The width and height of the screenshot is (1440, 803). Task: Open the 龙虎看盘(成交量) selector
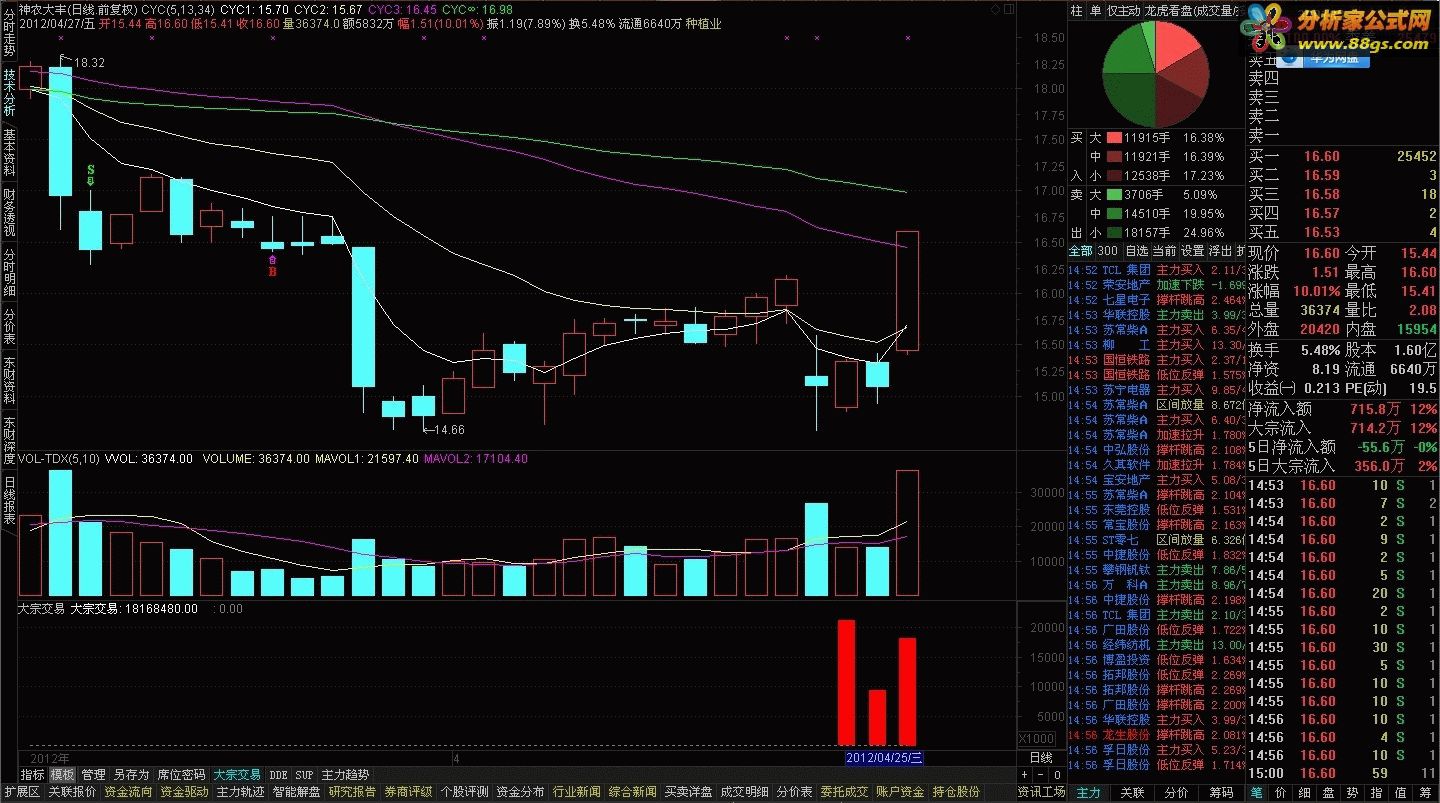coord(1190,10)
